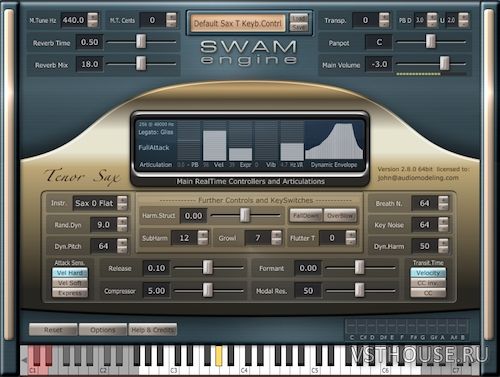Click the yellow highlighted piano key
500x377 pixels.
(219, 356)
